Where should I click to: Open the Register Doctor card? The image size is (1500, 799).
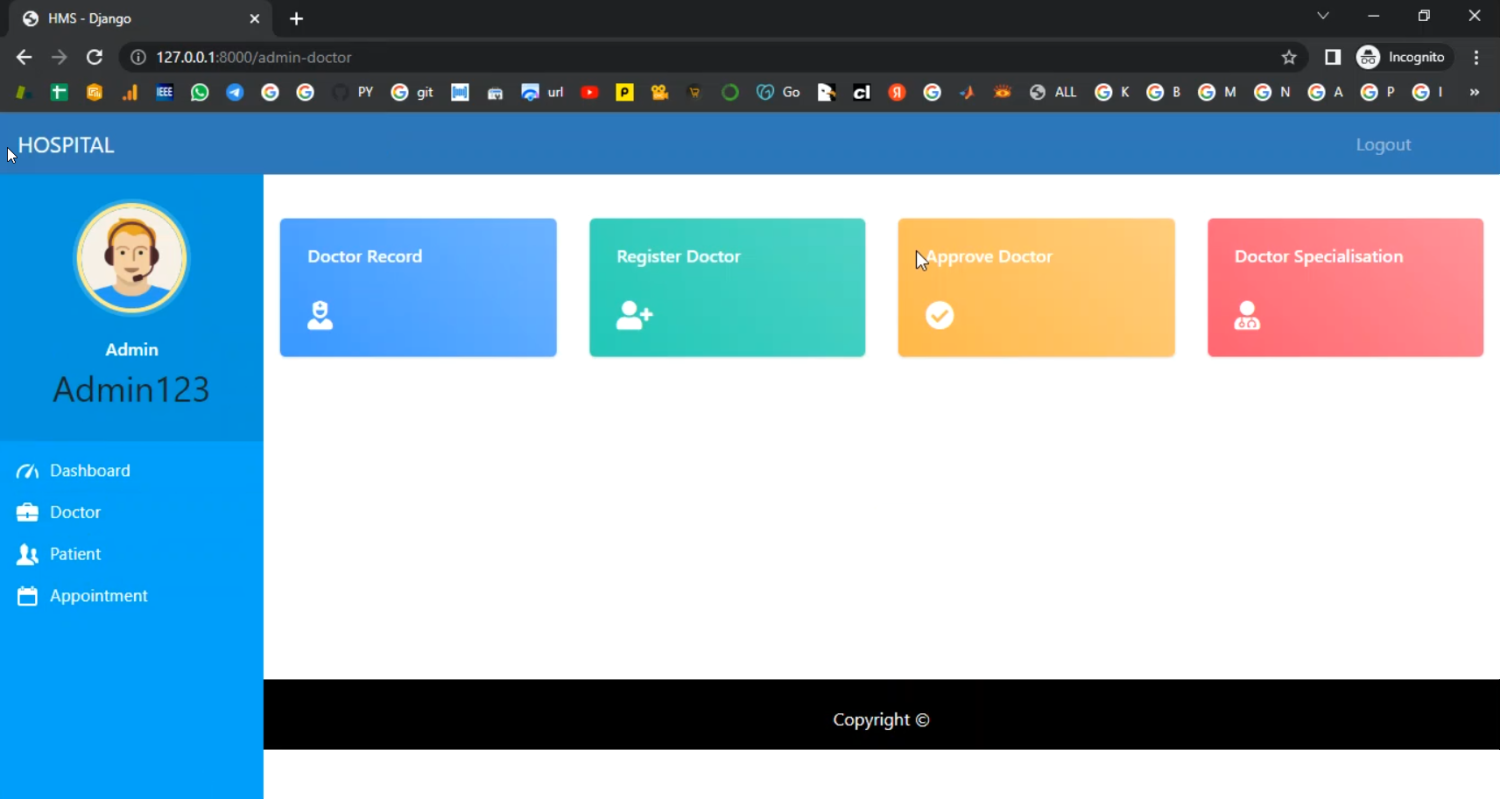click(727, 288)
